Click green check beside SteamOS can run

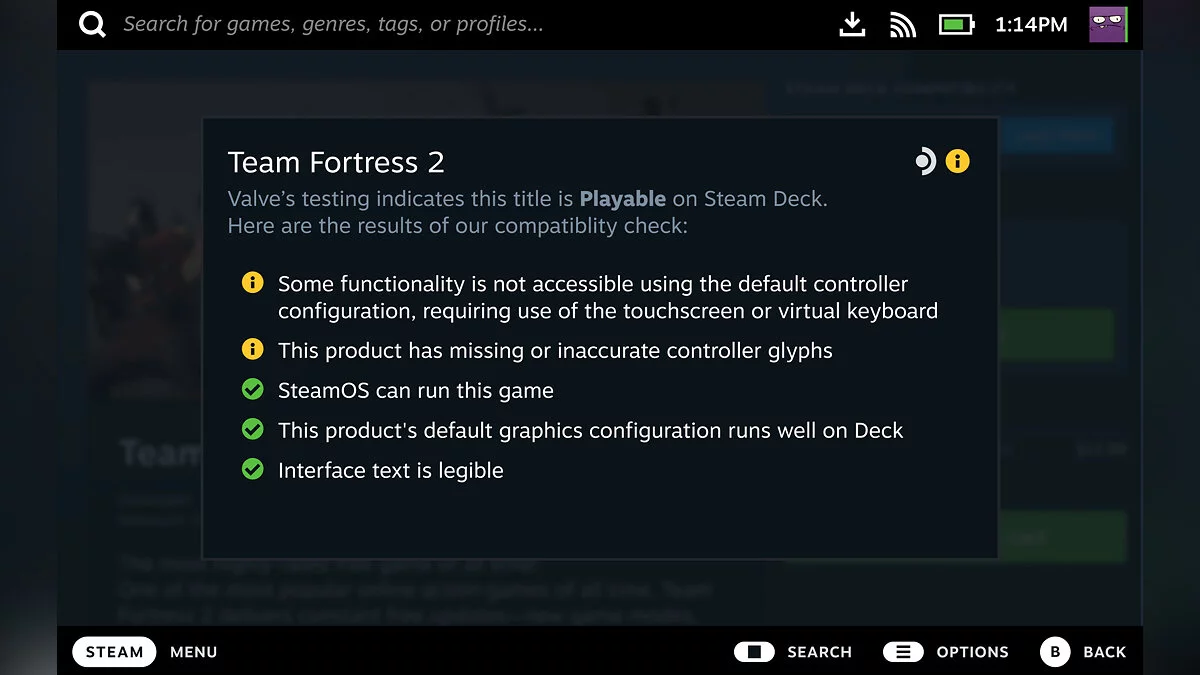(253, 389)
